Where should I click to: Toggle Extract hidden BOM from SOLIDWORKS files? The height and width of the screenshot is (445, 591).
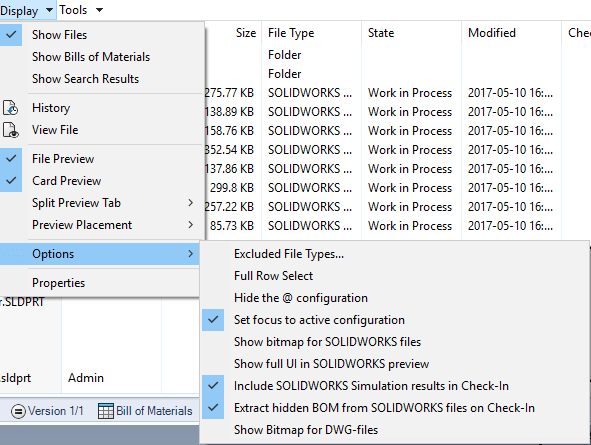click(213, 408)
